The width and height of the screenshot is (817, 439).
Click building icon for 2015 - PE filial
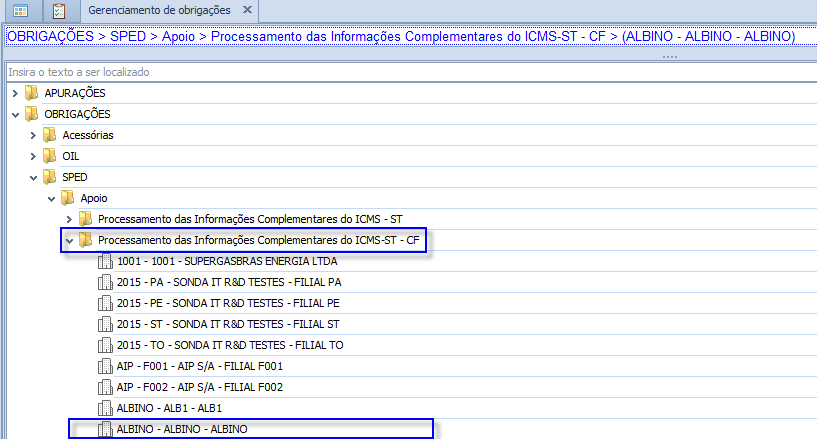pyautogui.click(x=105, y=303)
